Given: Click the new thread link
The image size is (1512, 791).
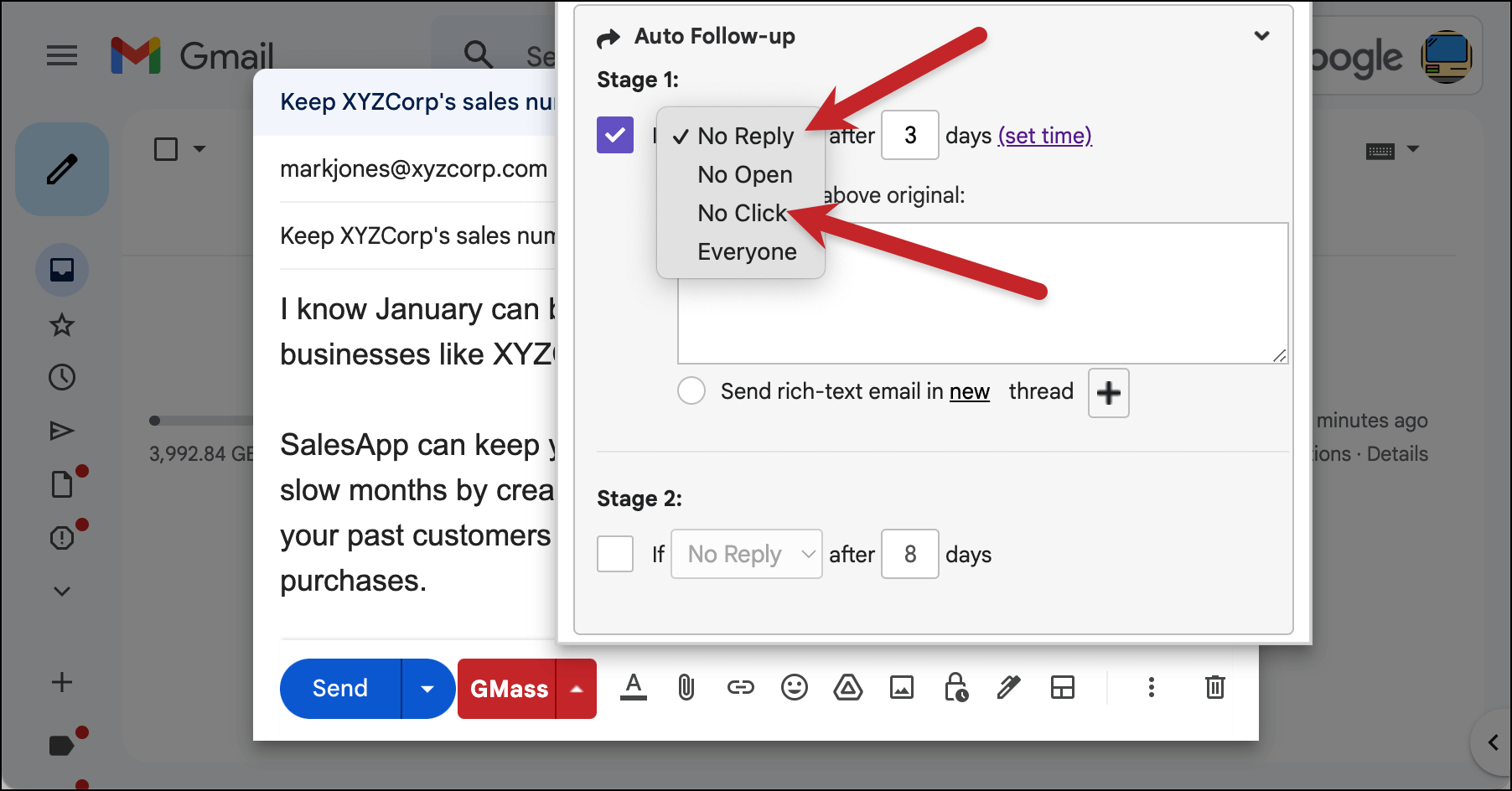Looking at the screenshot, I should [x=970, y=391].
